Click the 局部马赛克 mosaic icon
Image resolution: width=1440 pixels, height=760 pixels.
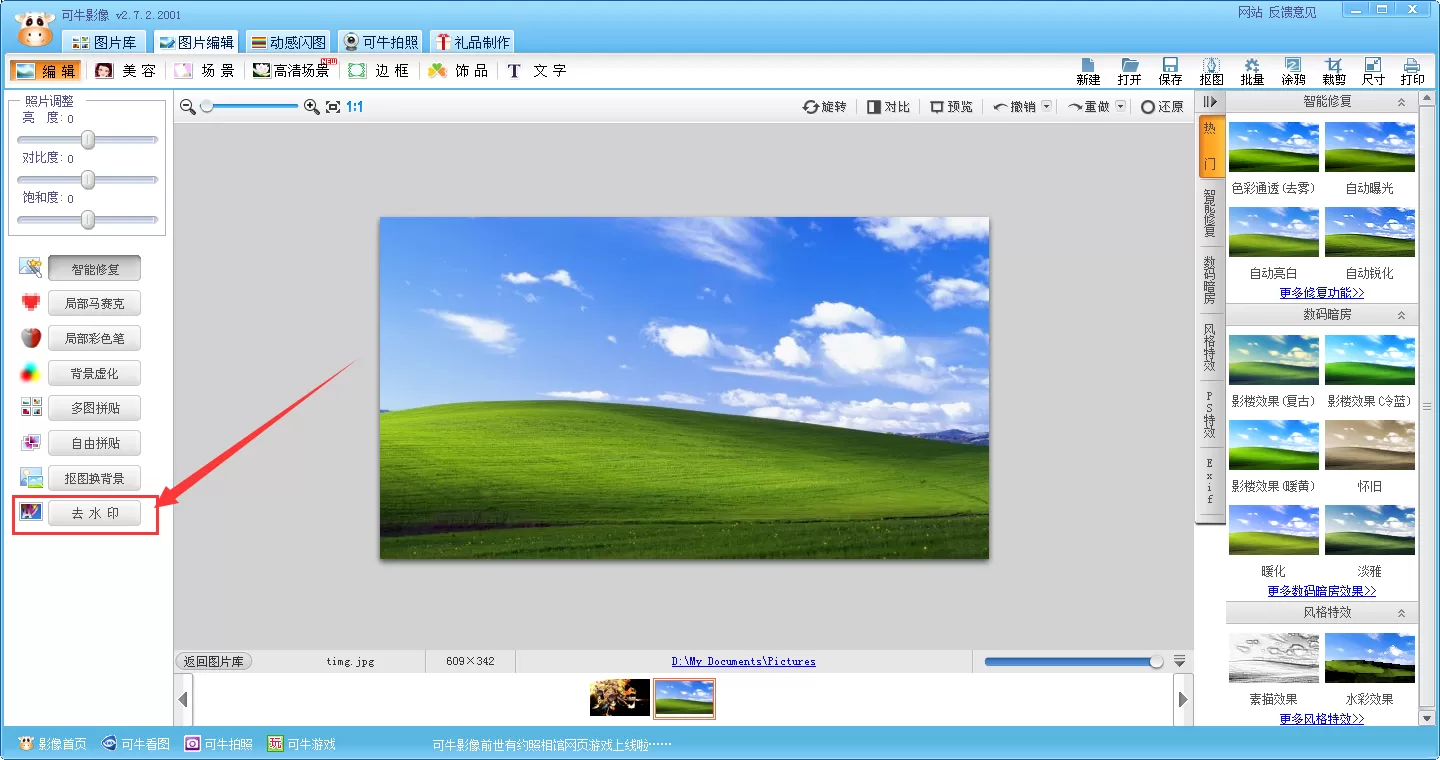[x=31, y=302]
